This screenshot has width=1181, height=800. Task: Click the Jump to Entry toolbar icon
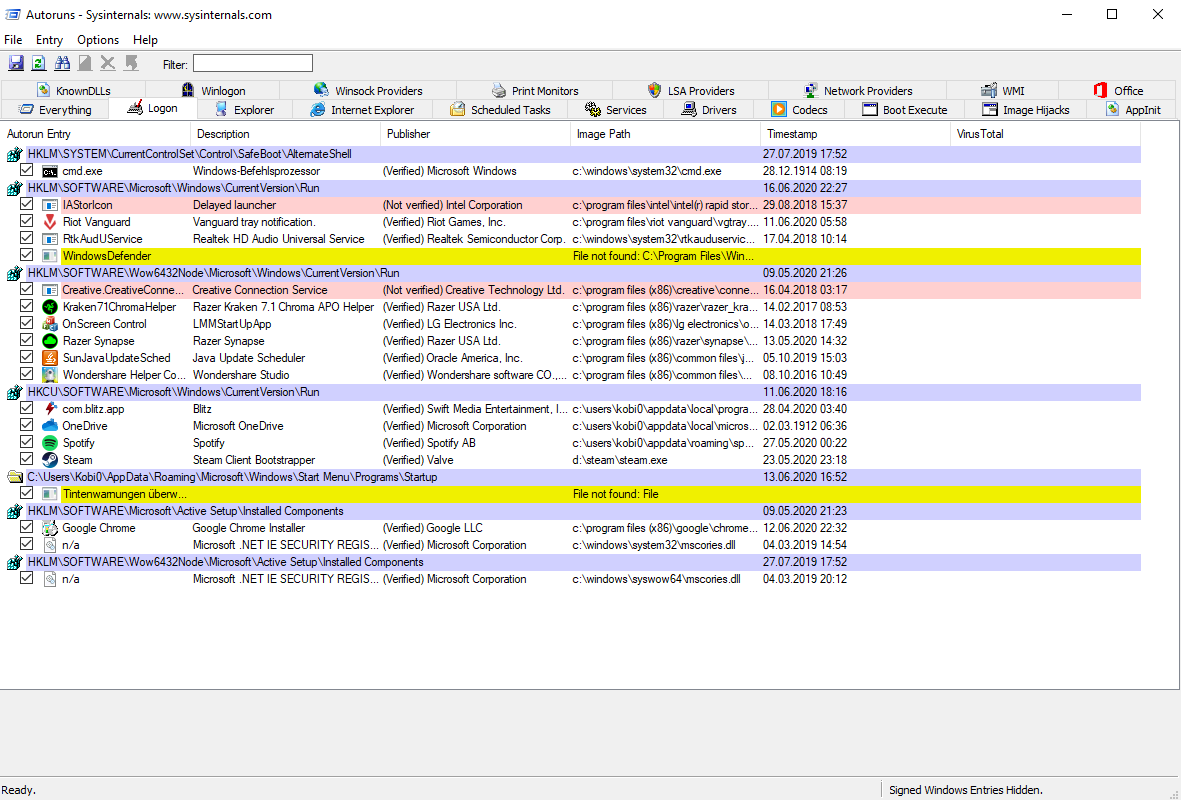[132, 63]
